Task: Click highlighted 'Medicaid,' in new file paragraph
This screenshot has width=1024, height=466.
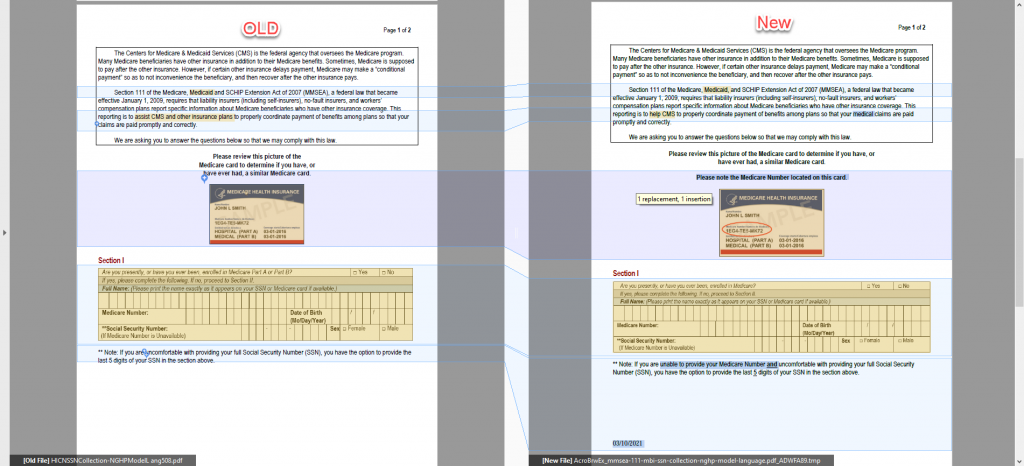Action: click(x=716, y=89)
